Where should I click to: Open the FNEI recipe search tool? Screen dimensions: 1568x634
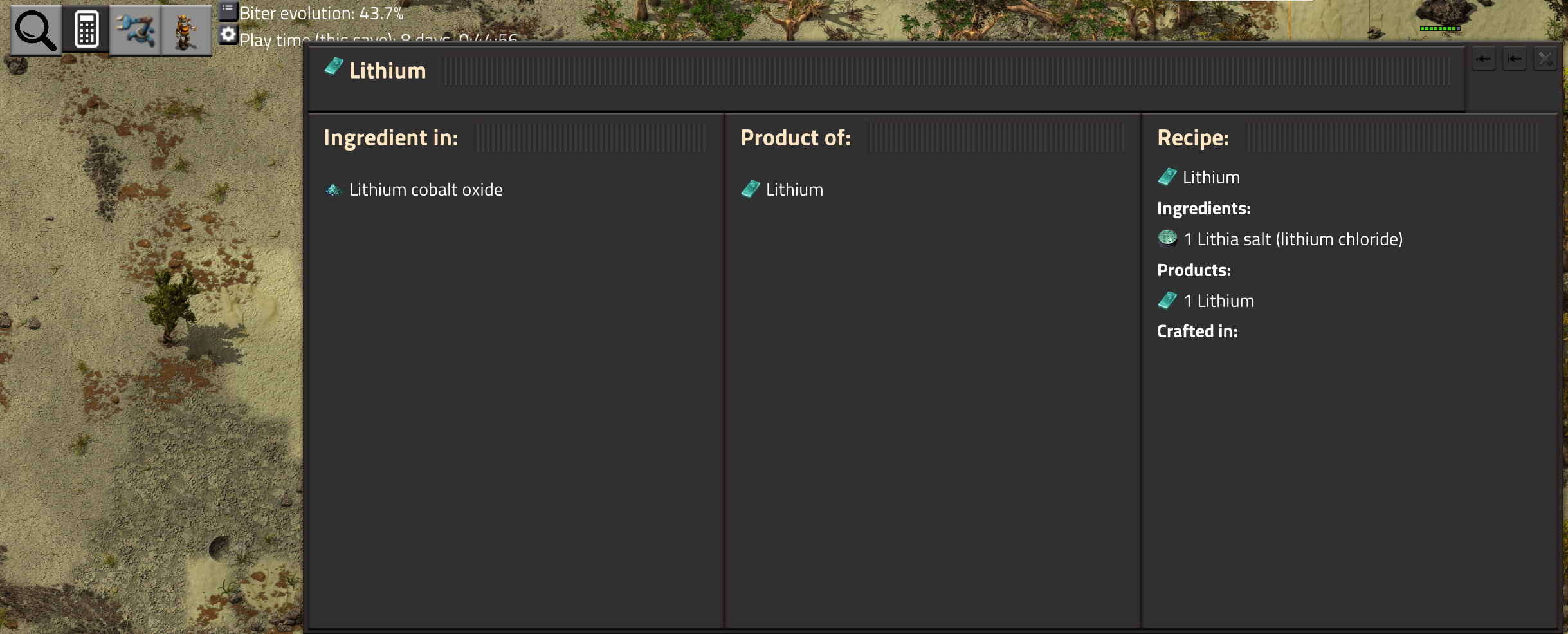35,29
